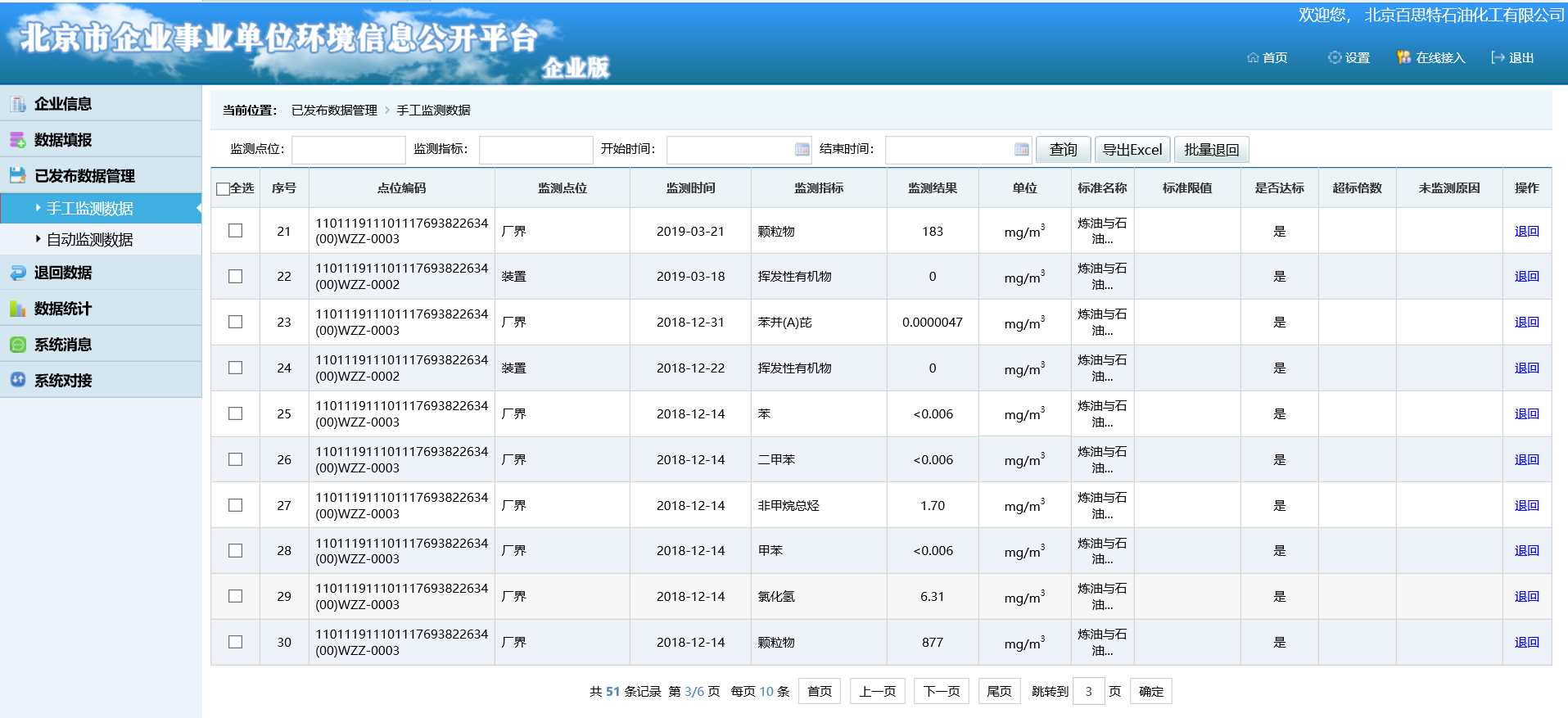
Task: Open calendar picker for 结束时间
Action: 1021,149
